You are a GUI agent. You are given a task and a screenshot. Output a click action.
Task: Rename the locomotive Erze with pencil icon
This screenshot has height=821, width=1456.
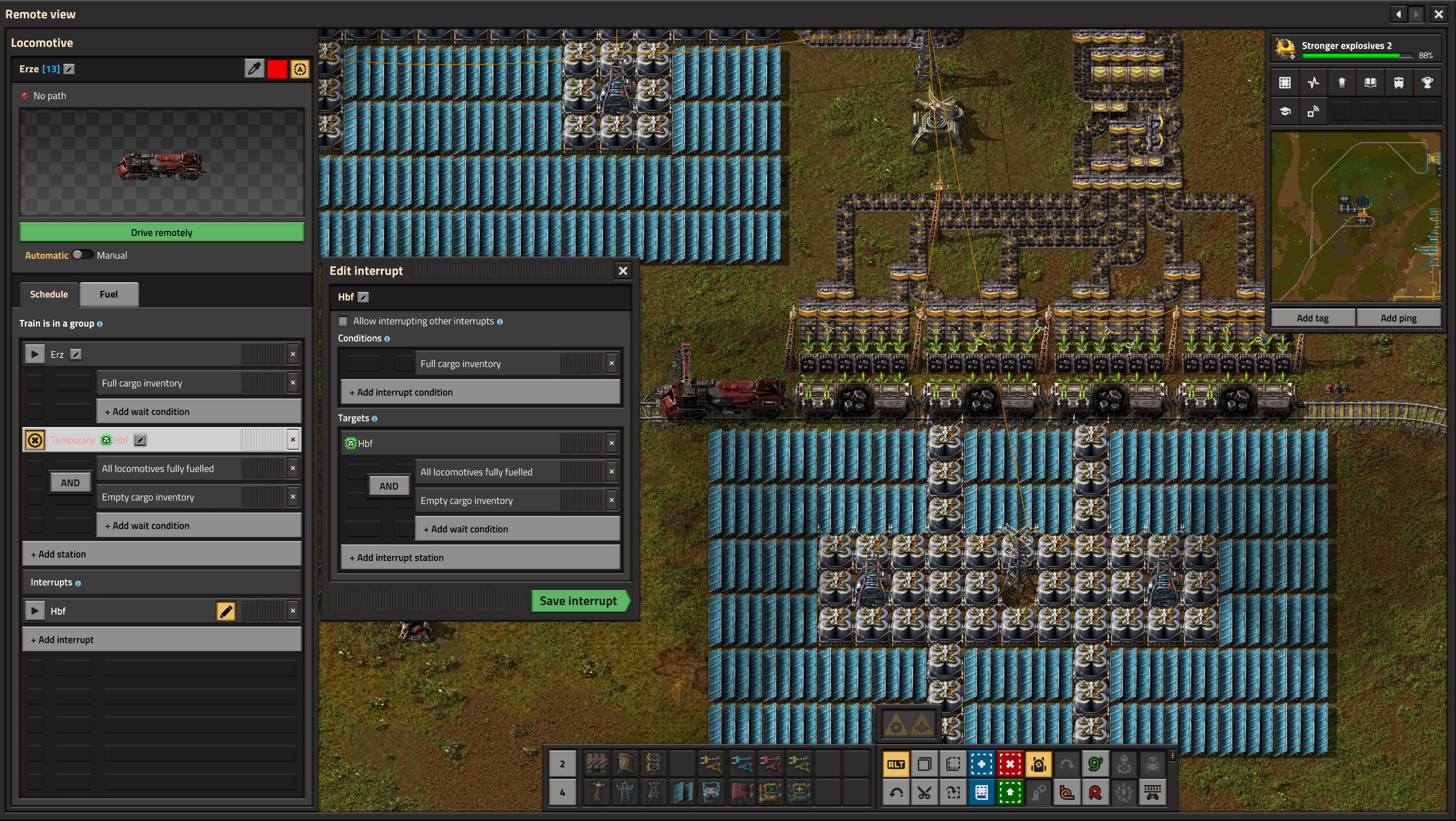[69, 69]
